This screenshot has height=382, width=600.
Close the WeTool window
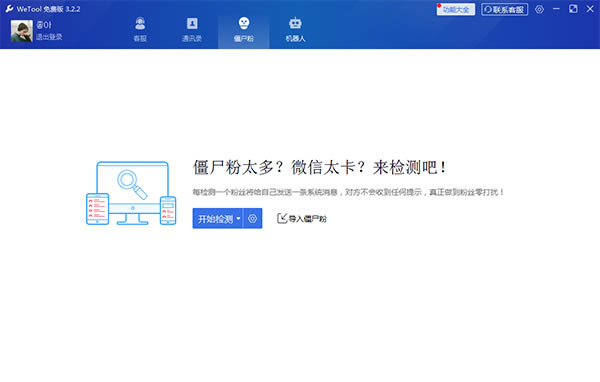(x=590, y=9)
